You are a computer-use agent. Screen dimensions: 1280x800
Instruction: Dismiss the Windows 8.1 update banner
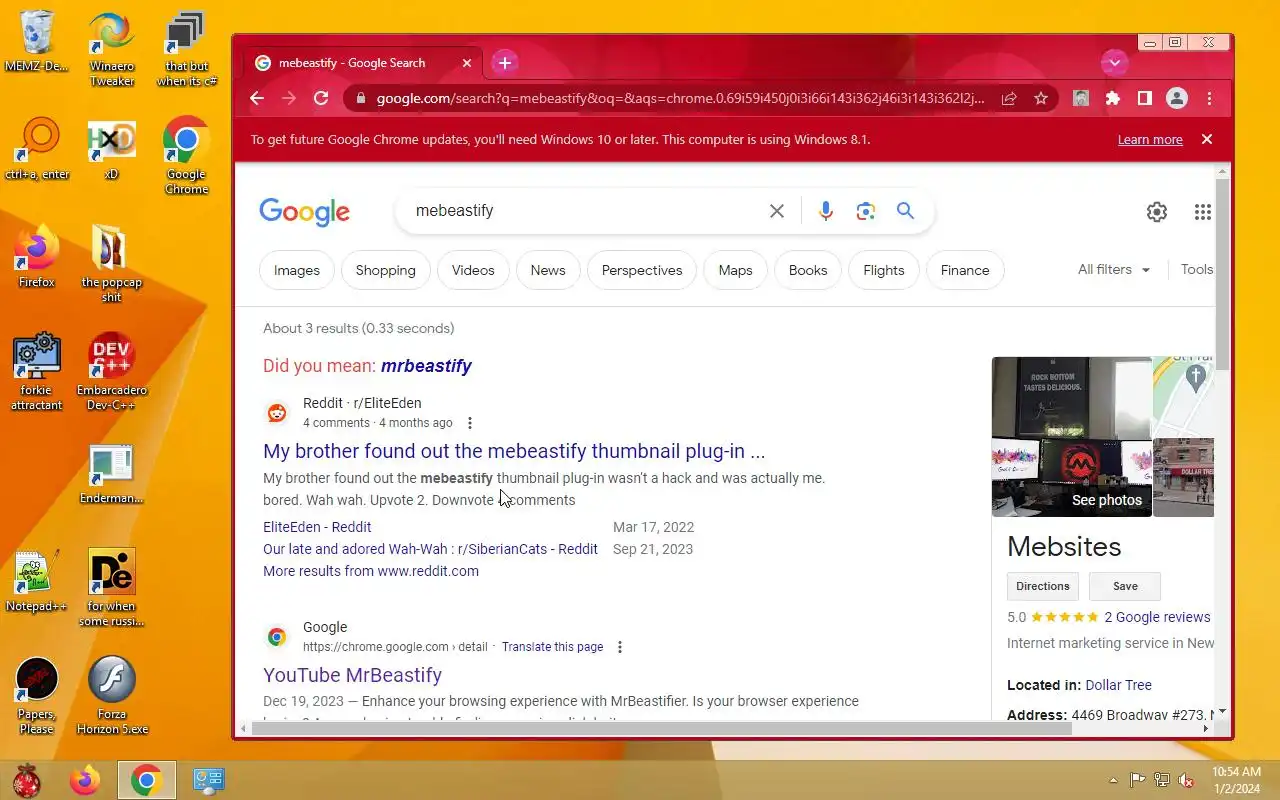tap(1207, 139)
